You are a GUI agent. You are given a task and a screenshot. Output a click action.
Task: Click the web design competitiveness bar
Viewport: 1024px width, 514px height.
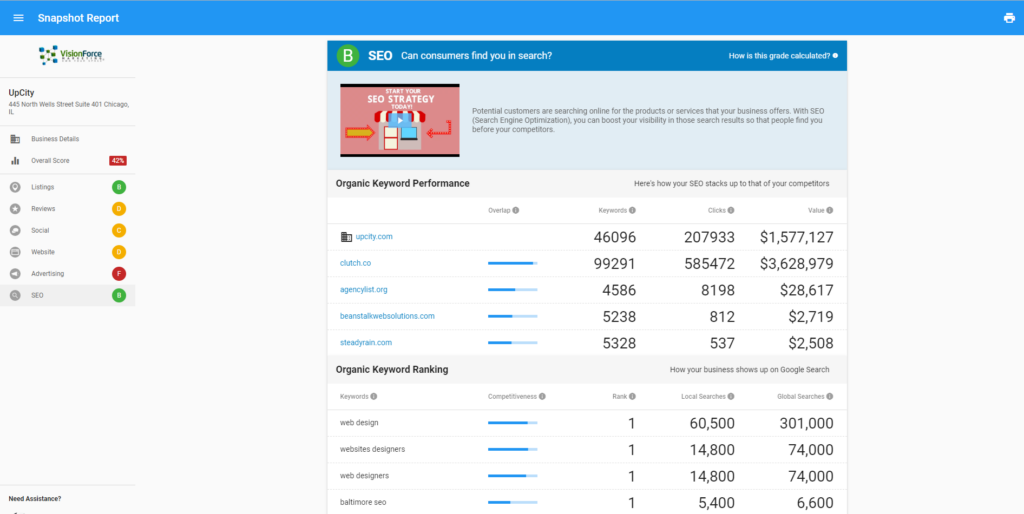click(513, 423)
